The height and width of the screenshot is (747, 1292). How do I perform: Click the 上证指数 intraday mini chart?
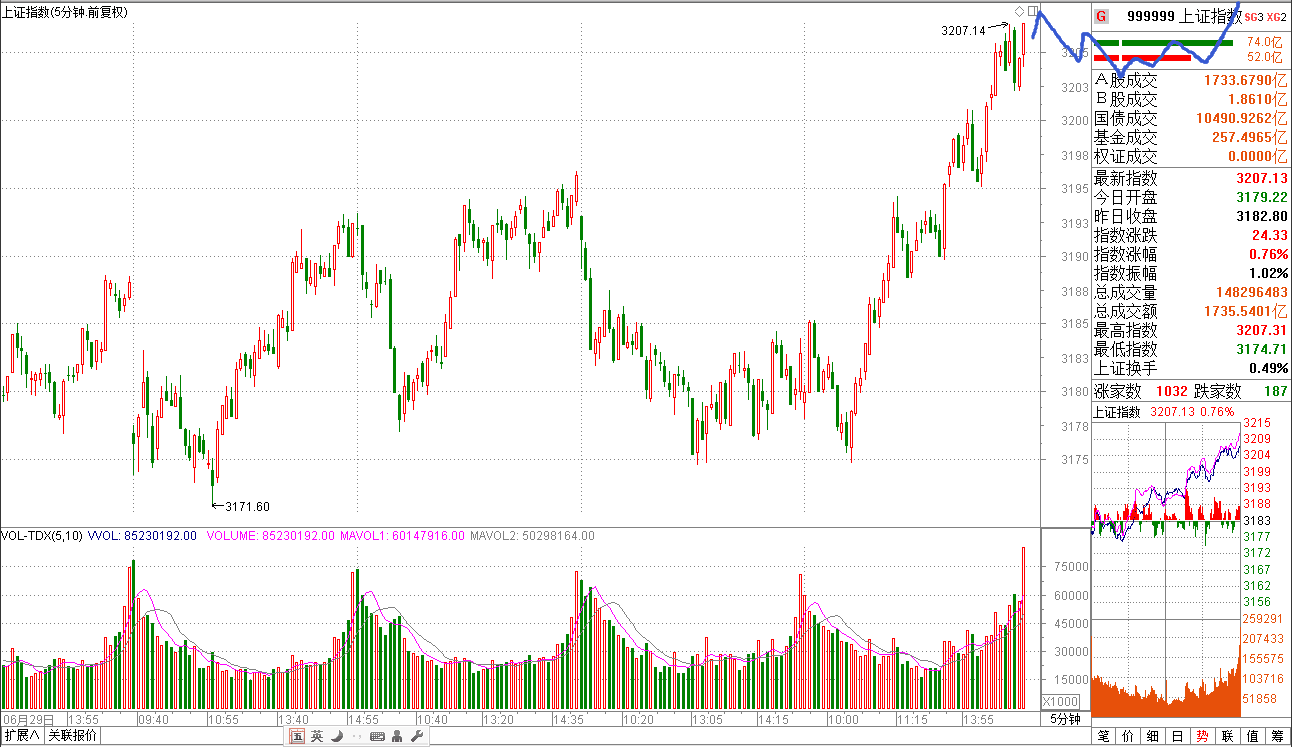click(x=1165, y=480)
